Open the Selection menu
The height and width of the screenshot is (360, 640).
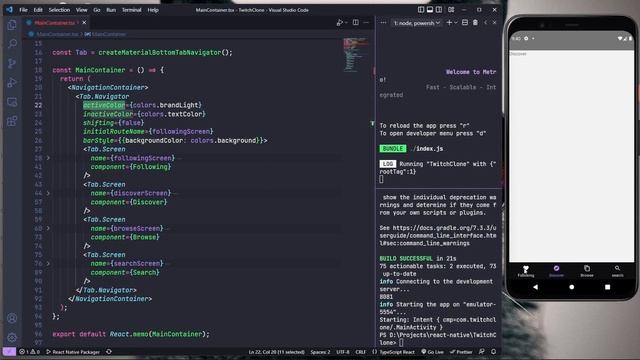click(59, 10)
